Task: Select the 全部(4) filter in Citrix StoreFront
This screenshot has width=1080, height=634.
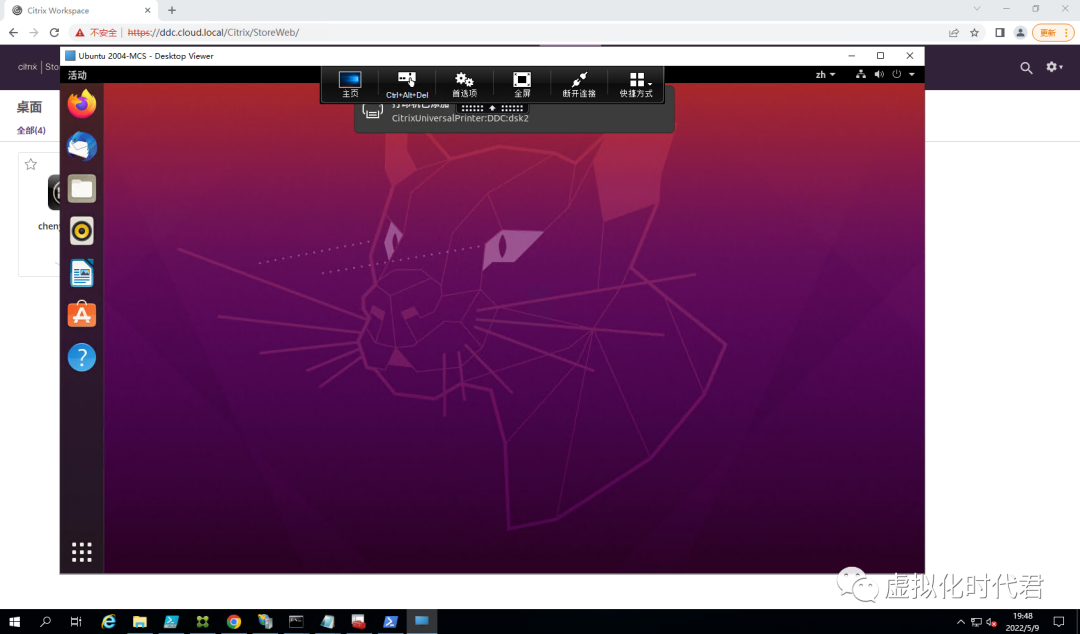Action: [31, 130]
